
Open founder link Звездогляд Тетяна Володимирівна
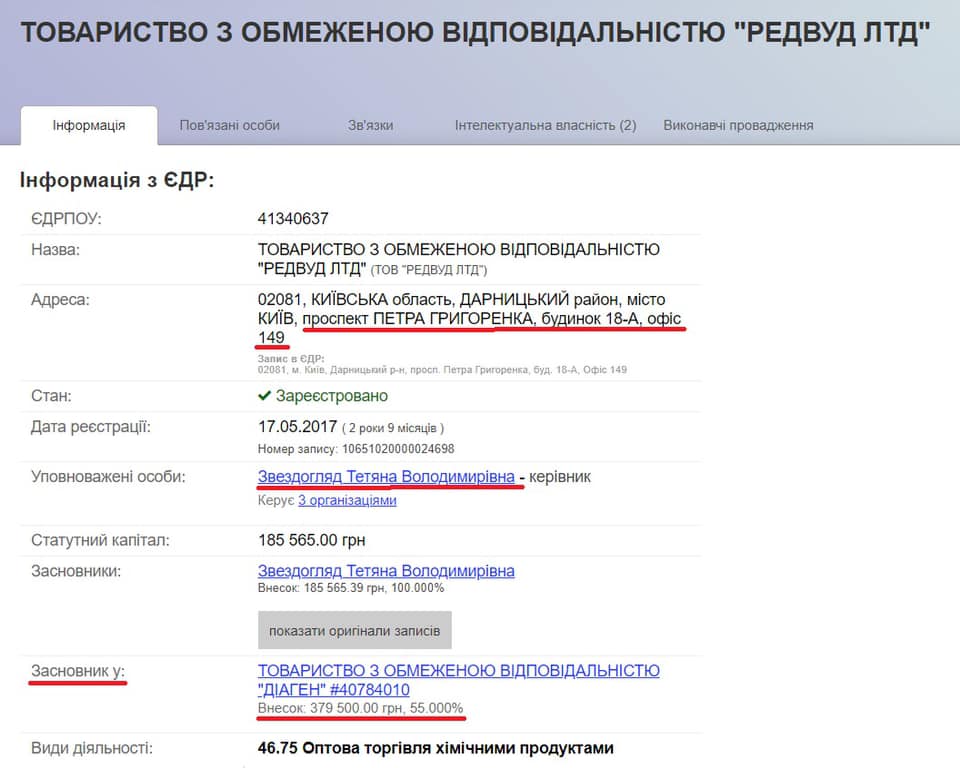[x=384, y=571]
